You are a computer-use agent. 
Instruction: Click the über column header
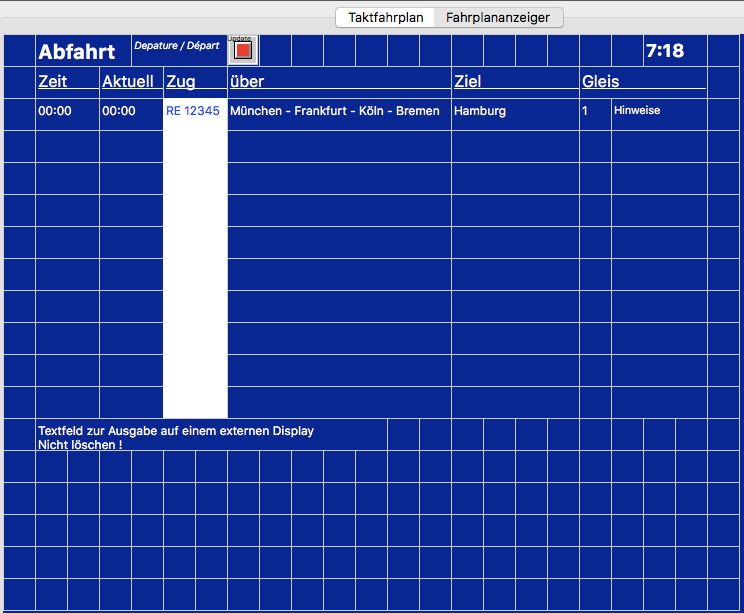point(247,81)
